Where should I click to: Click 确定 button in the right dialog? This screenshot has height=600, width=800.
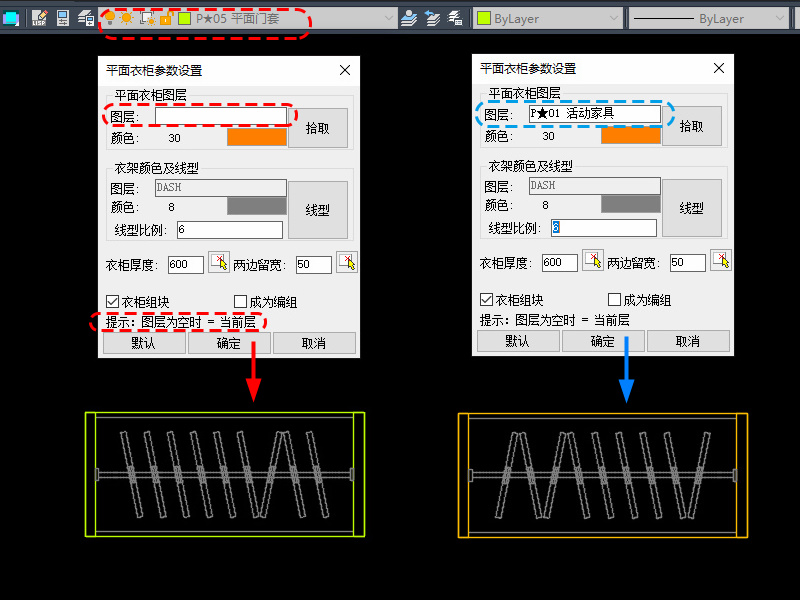[x=603, y=341]
